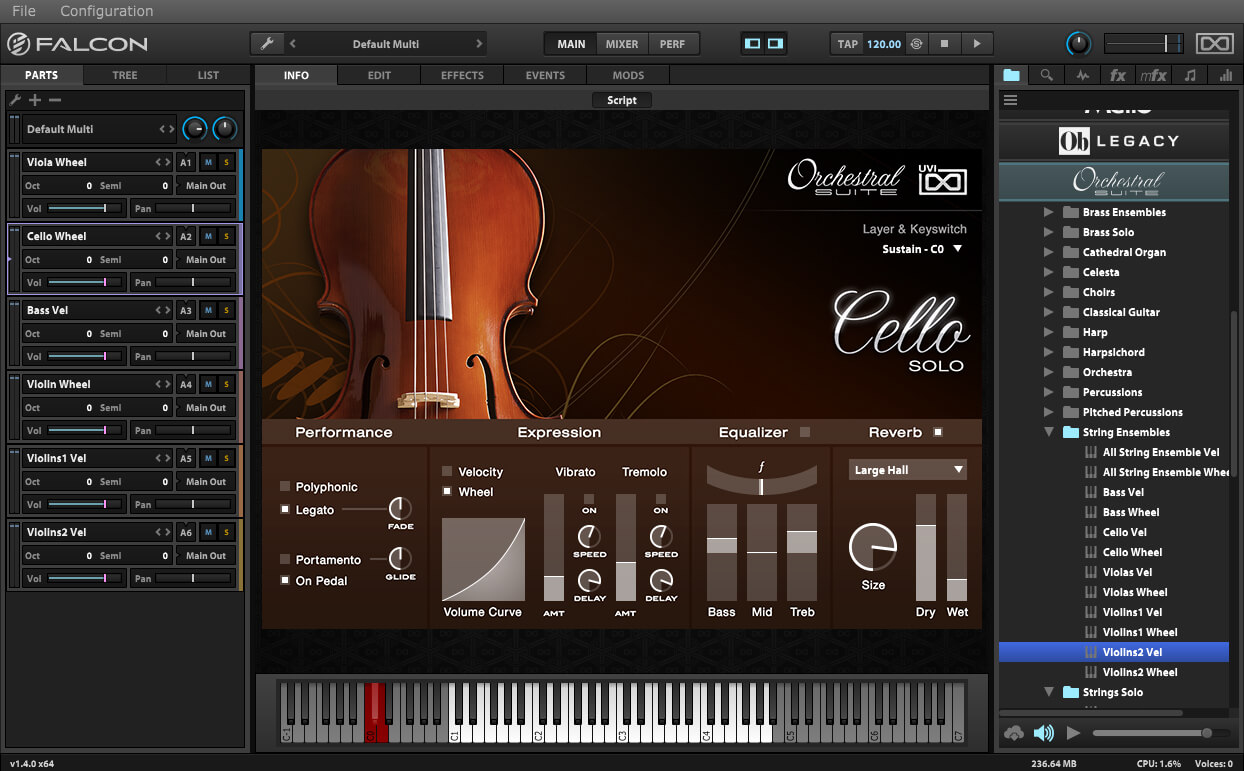Solo the Cello Wheel part
Viewport: 1244px width, 771px height.
(x=226, y=236)
